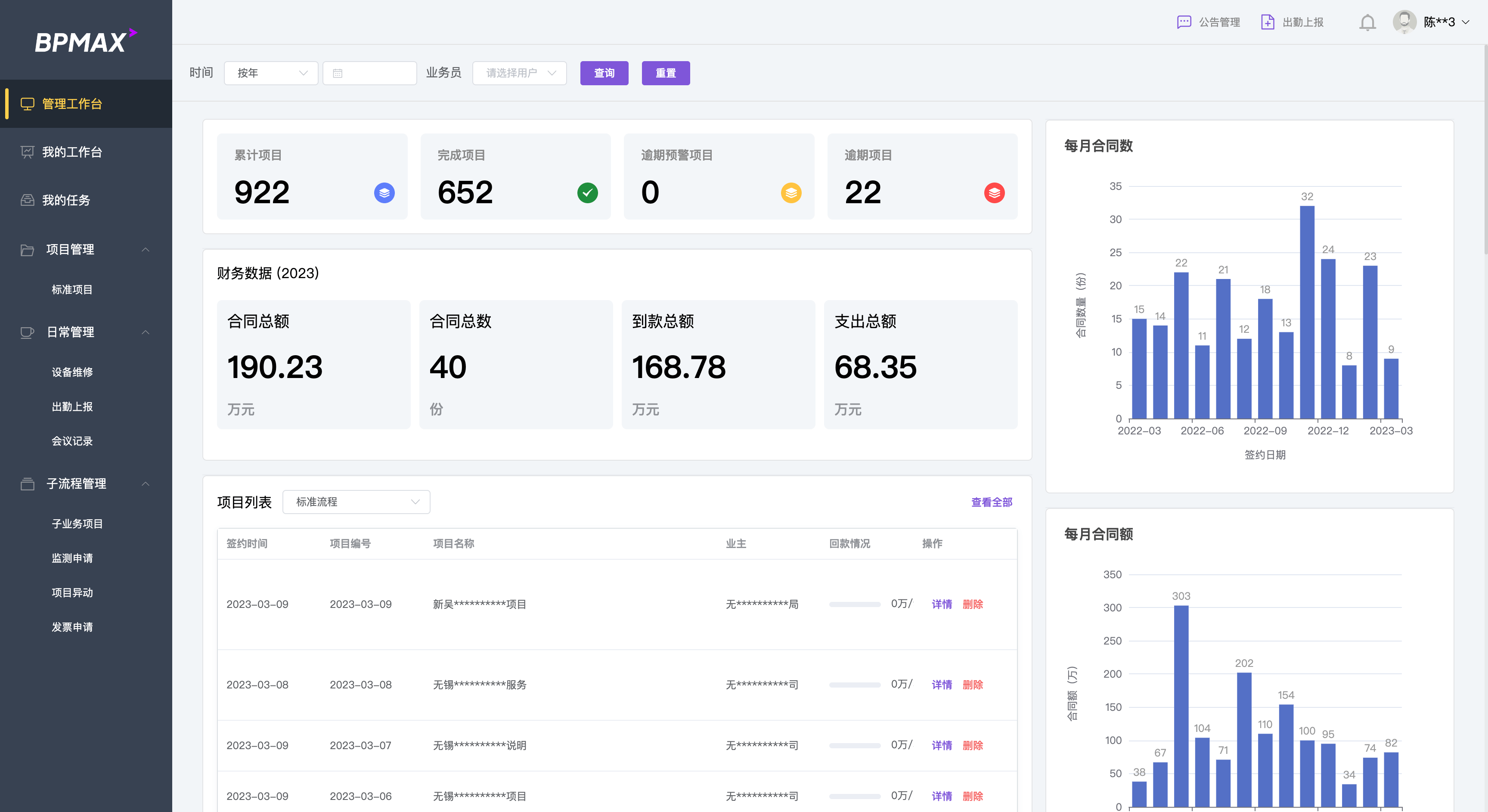
Task: Click the green checkmark icon on 完成项目 card
Action: coord(587,192)
